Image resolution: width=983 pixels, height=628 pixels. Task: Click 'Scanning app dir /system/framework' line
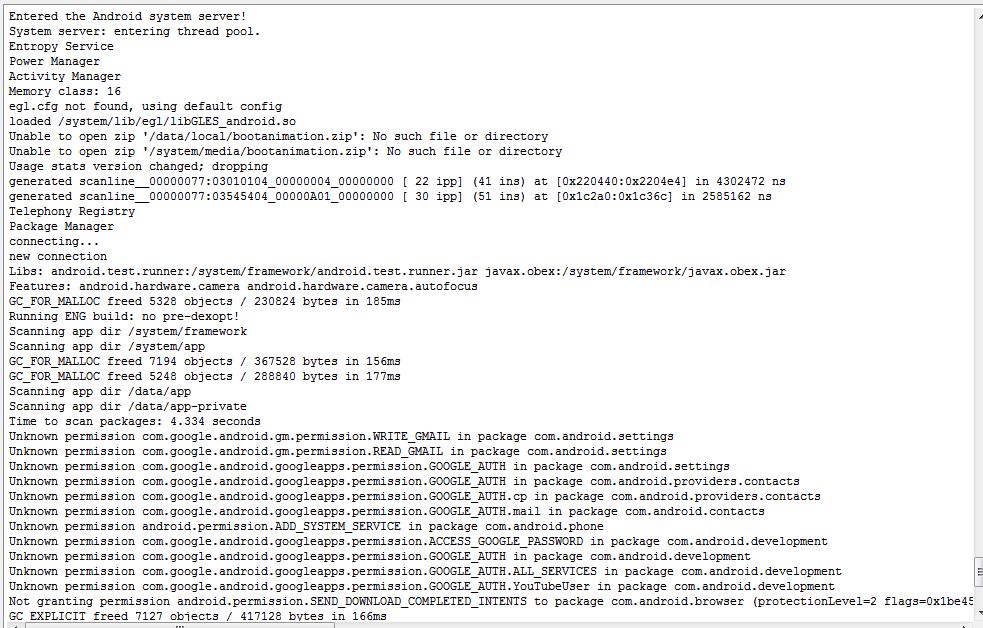pyautogui.click(x=128, y=331)
